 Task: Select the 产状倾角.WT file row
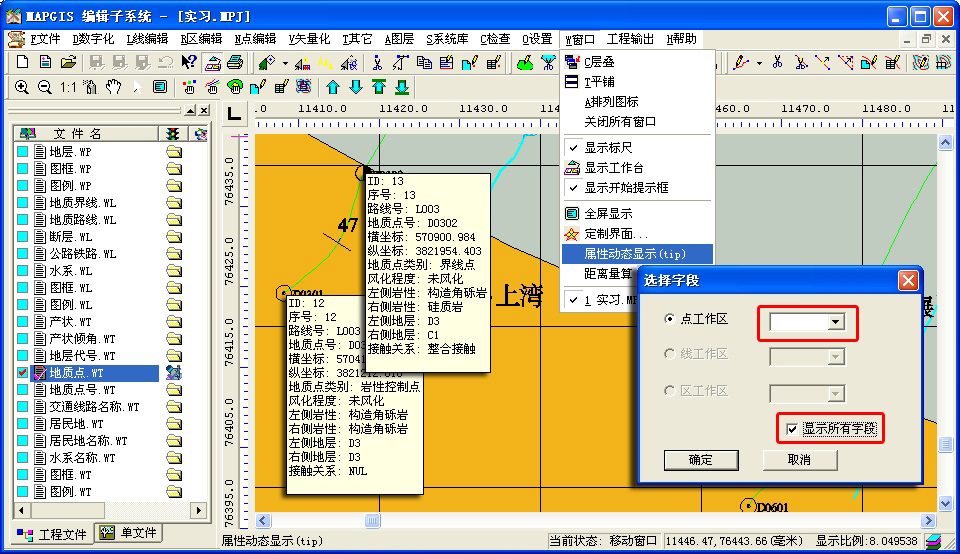pos(83,339)
